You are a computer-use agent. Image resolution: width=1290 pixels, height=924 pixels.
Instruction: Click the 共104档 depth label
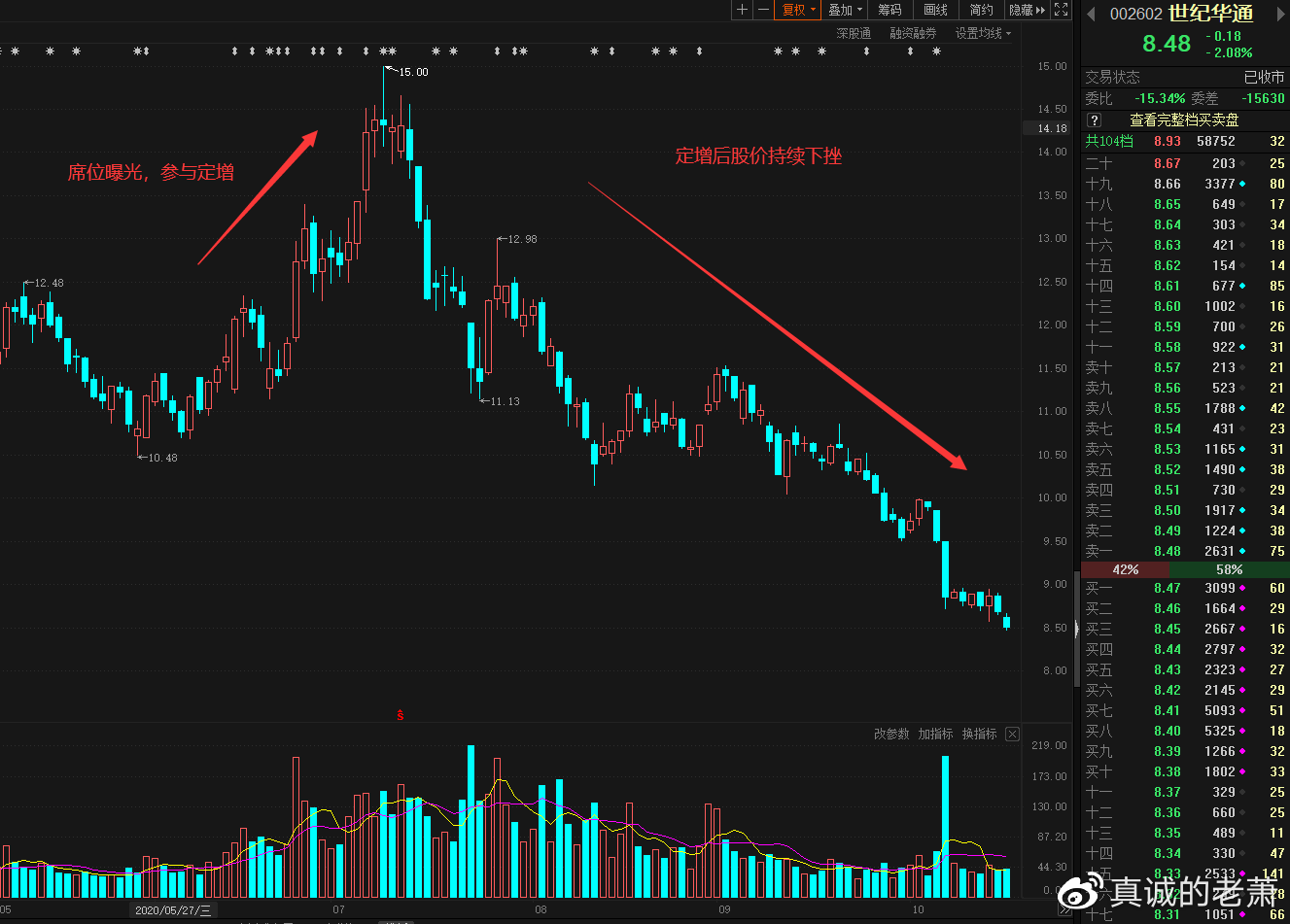tap(1109, 141)
